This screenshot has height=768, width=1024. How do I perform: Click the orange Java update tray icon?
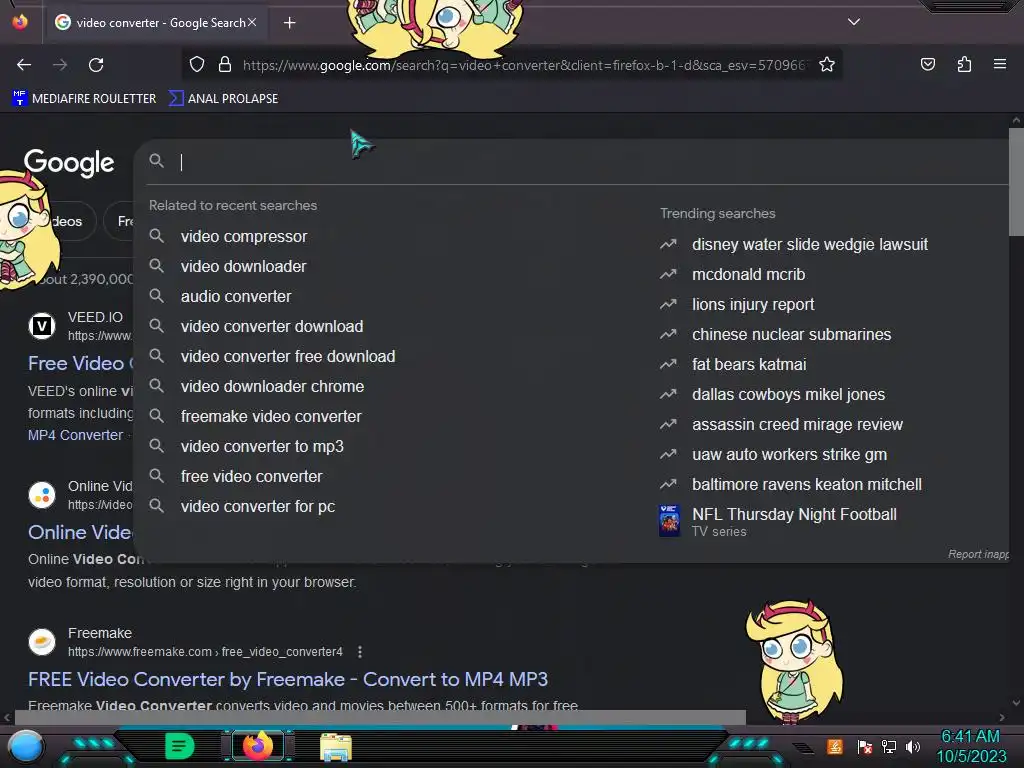coord(835,746)
